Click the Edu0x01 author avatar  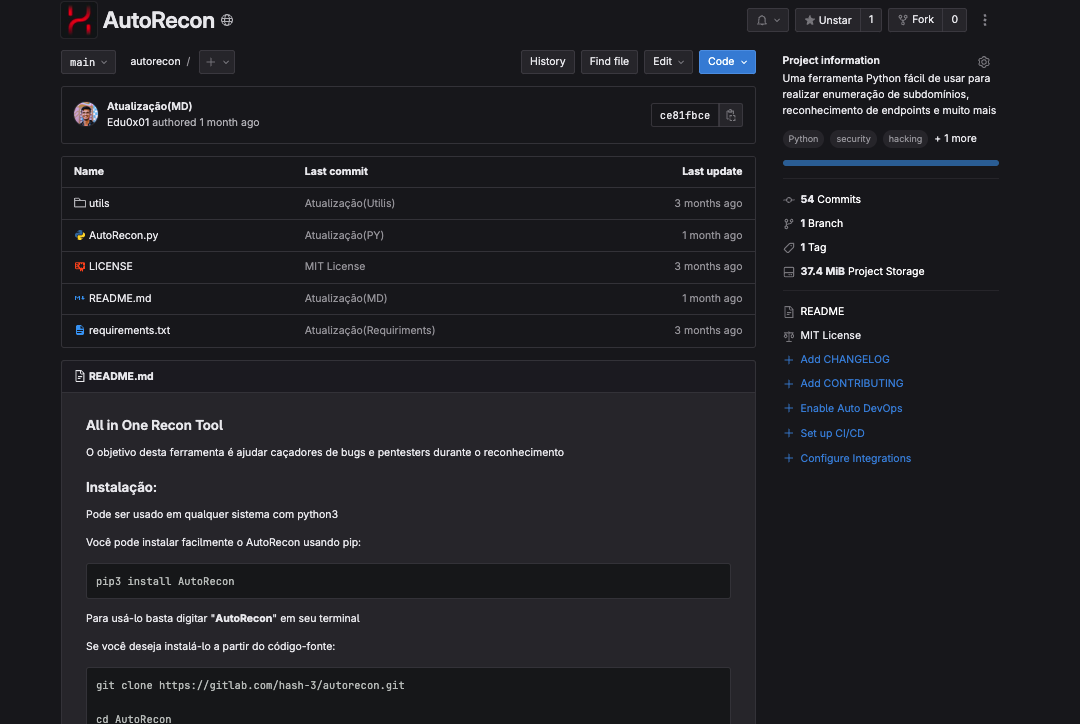pyautogui.click(x=86, y=114)
